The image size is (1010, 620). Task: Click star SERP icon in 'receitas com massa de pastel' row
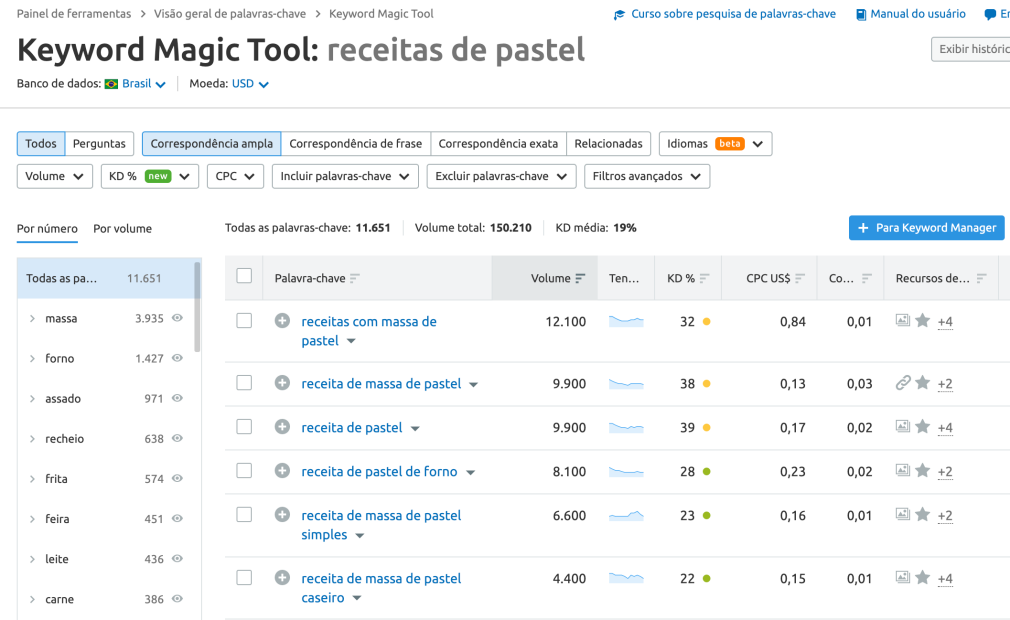tap(922, 320)
